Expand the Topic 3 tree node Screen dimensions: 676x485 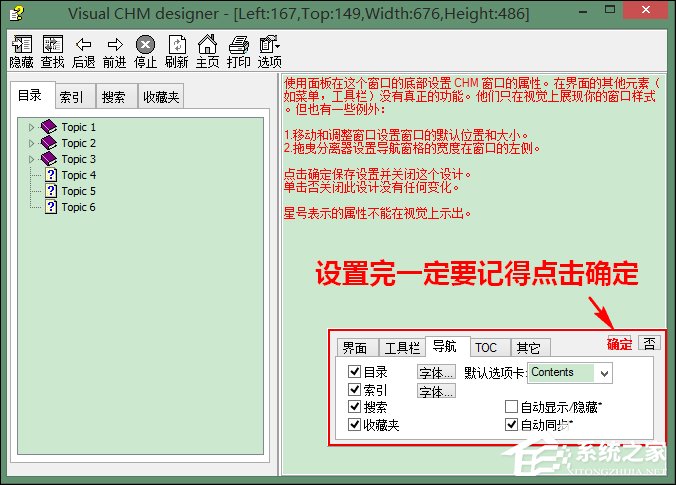click(x=31, y=159)
